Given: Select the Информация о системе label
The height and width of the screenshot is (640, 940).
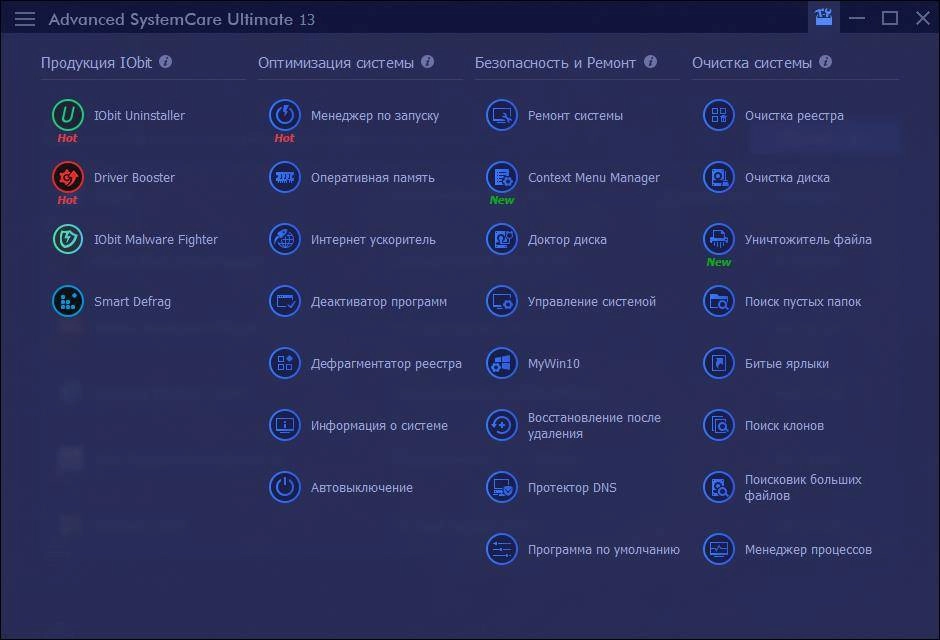Looking at the screenshot, I should (x=379, y=425).
